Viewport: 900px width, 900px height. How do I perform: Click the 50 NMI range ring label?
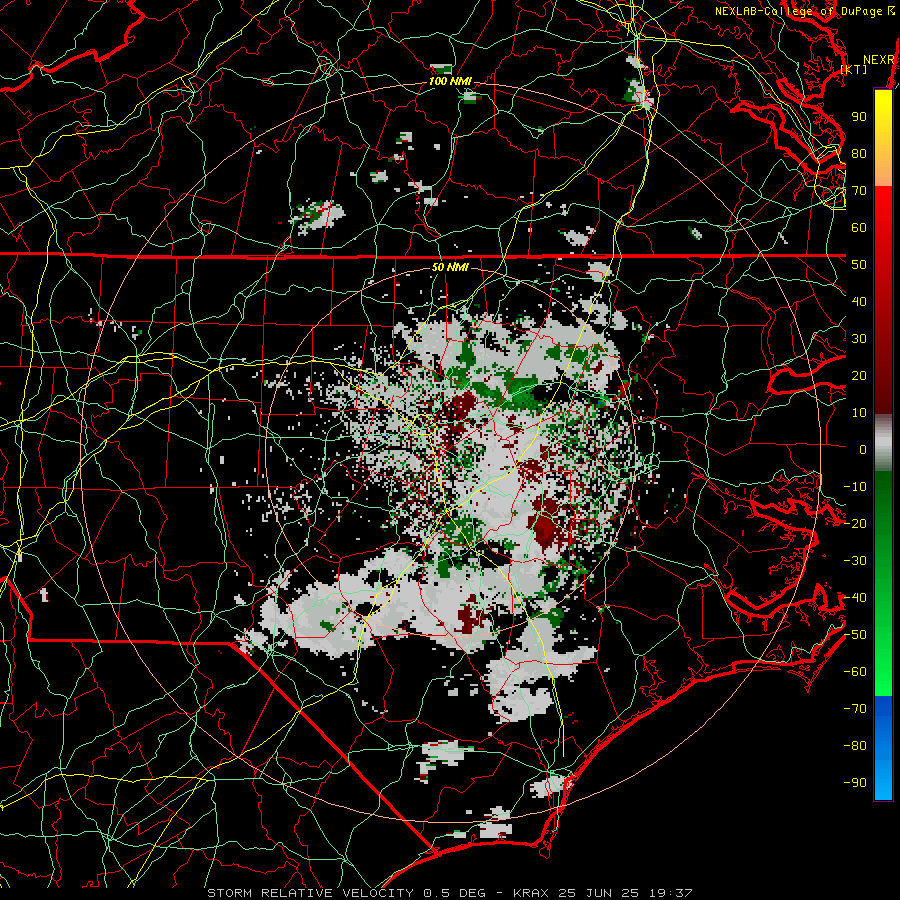tap(450, 267)
